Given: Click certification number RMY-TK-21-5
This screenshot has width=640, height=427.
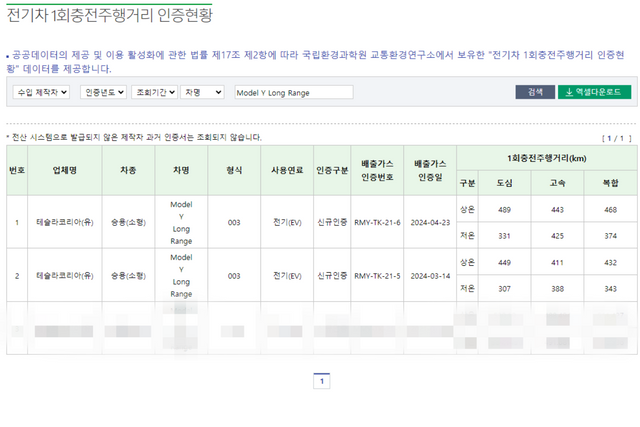Looking at the screenshot, I should pos(377,276).
